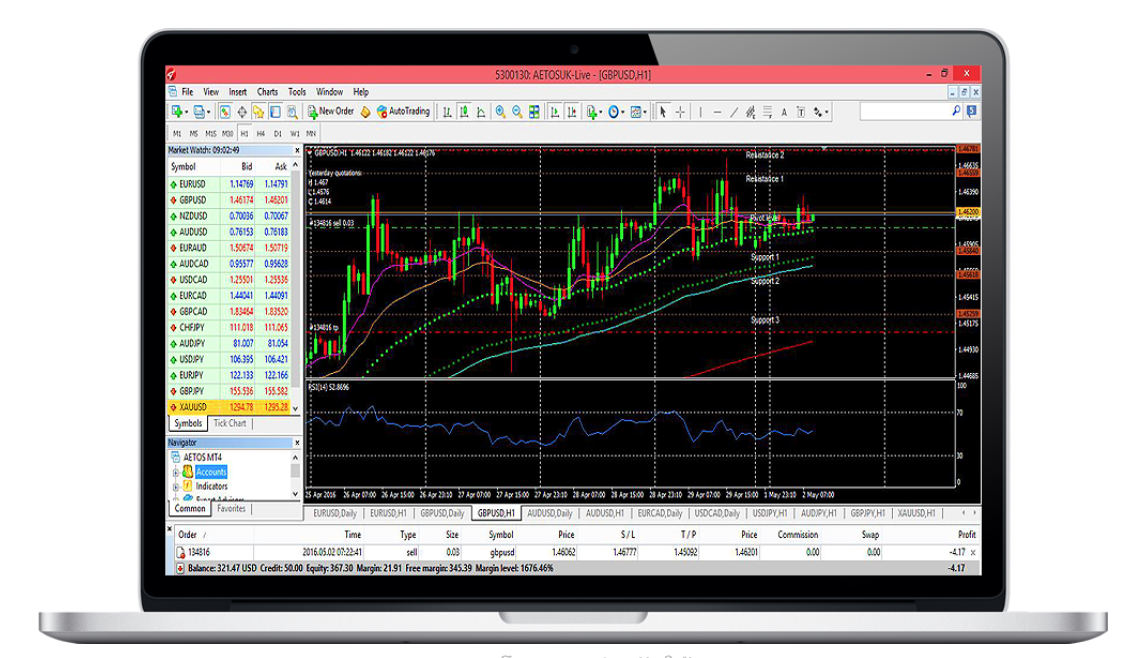1148x658 pixels.
Task: Switch chart to Candlesticks view icon
Action: (465, 112)
